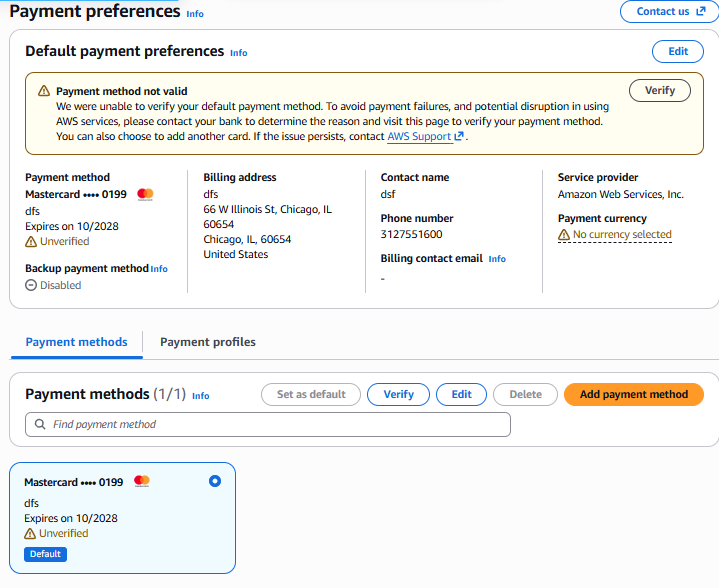
Task: Click the Contact us button
Action: pyautogui.click(x=670, y=11)
